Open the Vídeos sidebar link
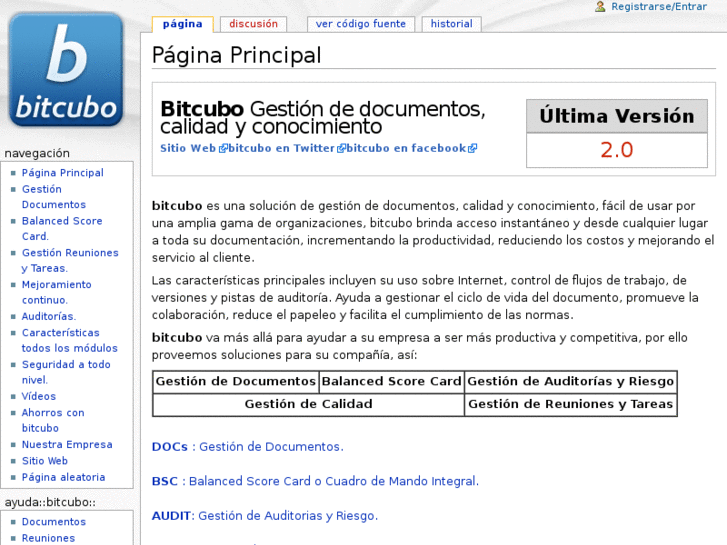 [x=38, y=396]
